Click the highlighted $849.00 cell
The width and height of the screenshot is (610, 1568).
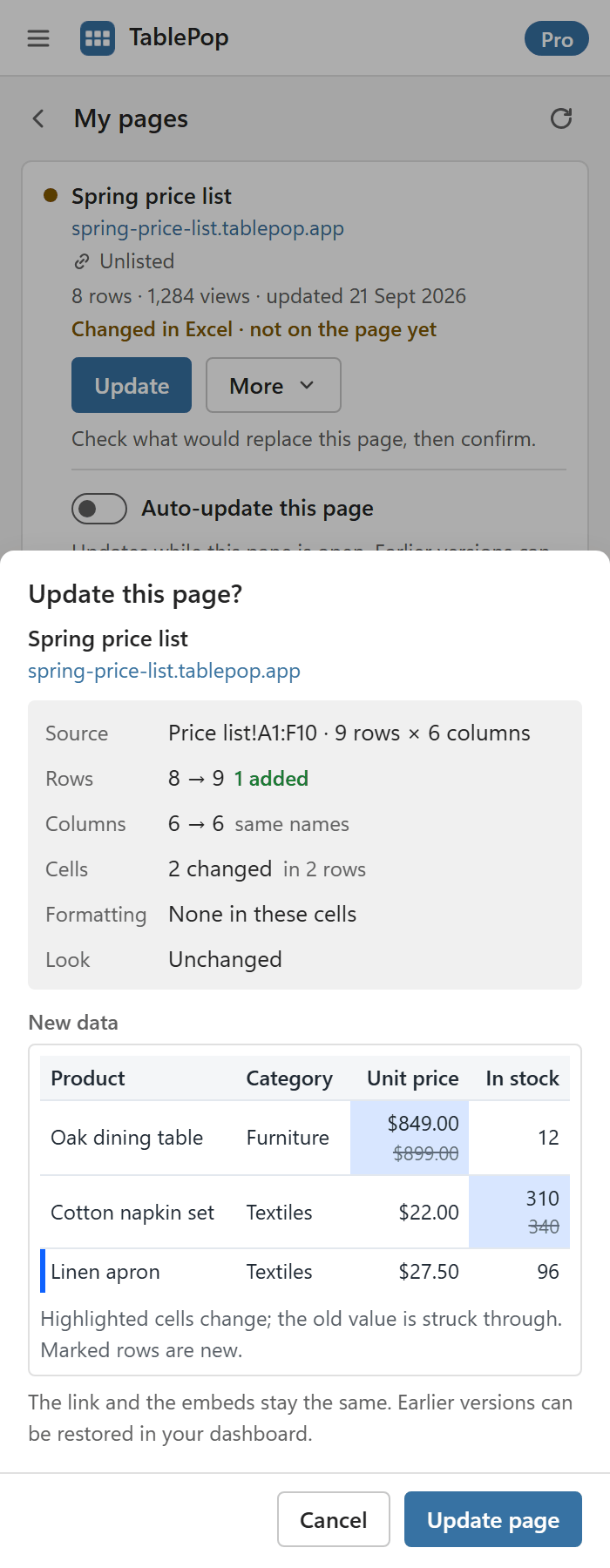(x=410, y=1138)
